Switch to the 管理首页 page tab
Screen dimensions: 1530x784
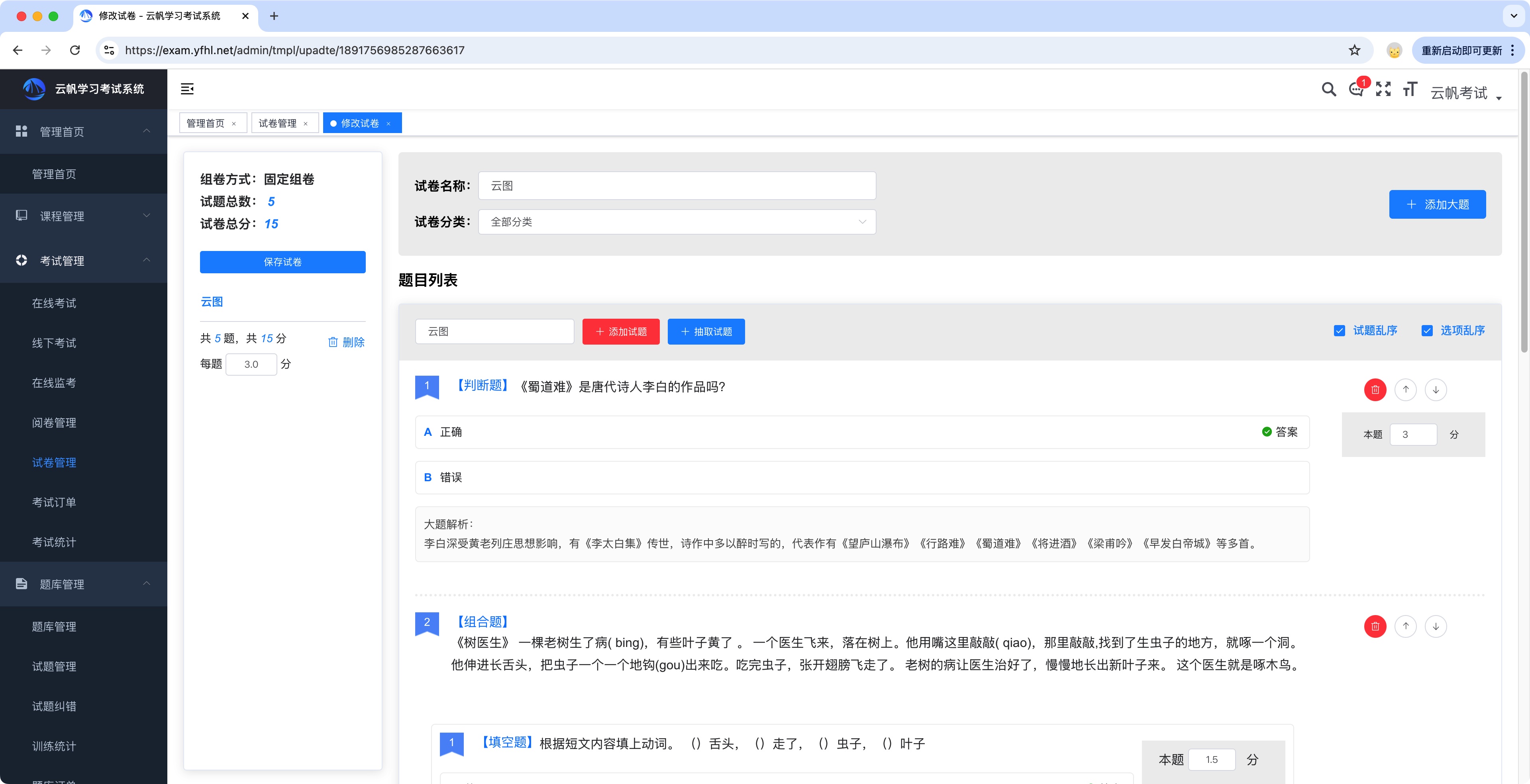206,123
